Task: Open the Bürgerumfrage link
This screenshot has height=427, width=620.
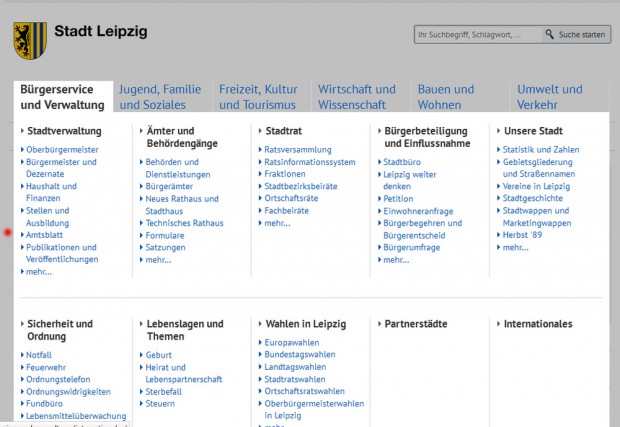Action: tap(411, 248)
